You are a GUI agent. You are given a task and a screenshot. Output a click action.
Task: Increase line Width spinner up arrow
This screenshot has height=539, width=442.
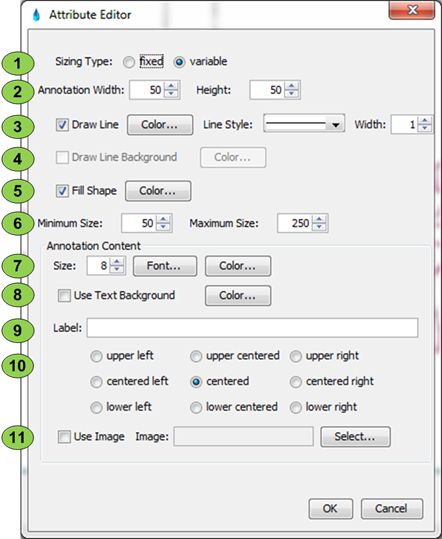pyautogui.click(x=425, y=121)
